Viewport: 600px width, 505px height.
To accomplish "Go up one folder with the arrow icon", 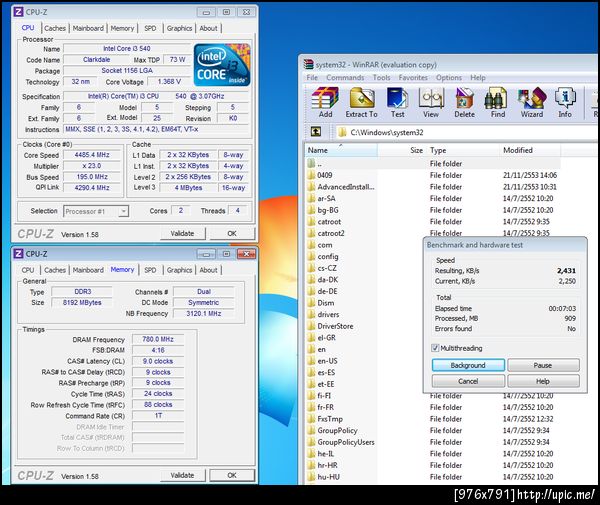I will coord(316,132).
